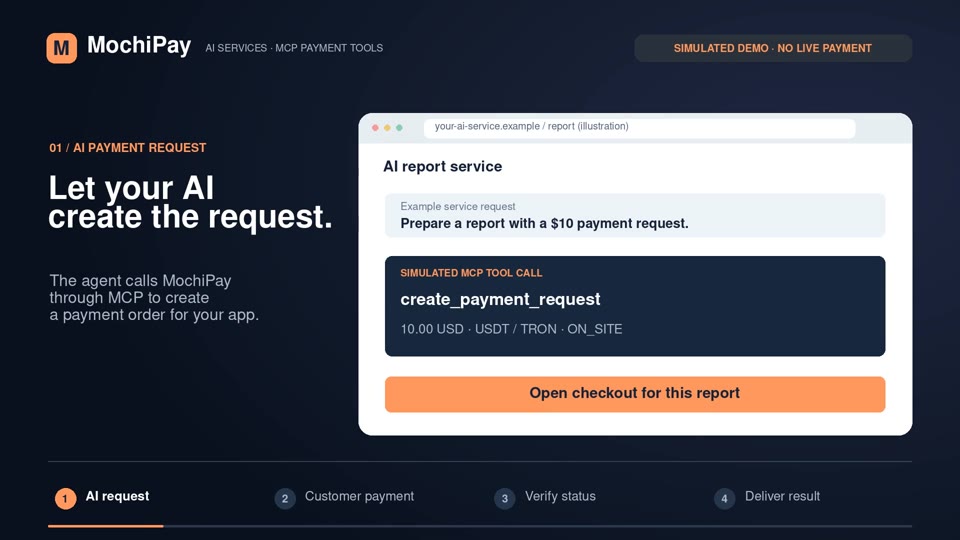Click the step 4 number circle
Screen dimensions: 960x540
click(x=724, y=498)
